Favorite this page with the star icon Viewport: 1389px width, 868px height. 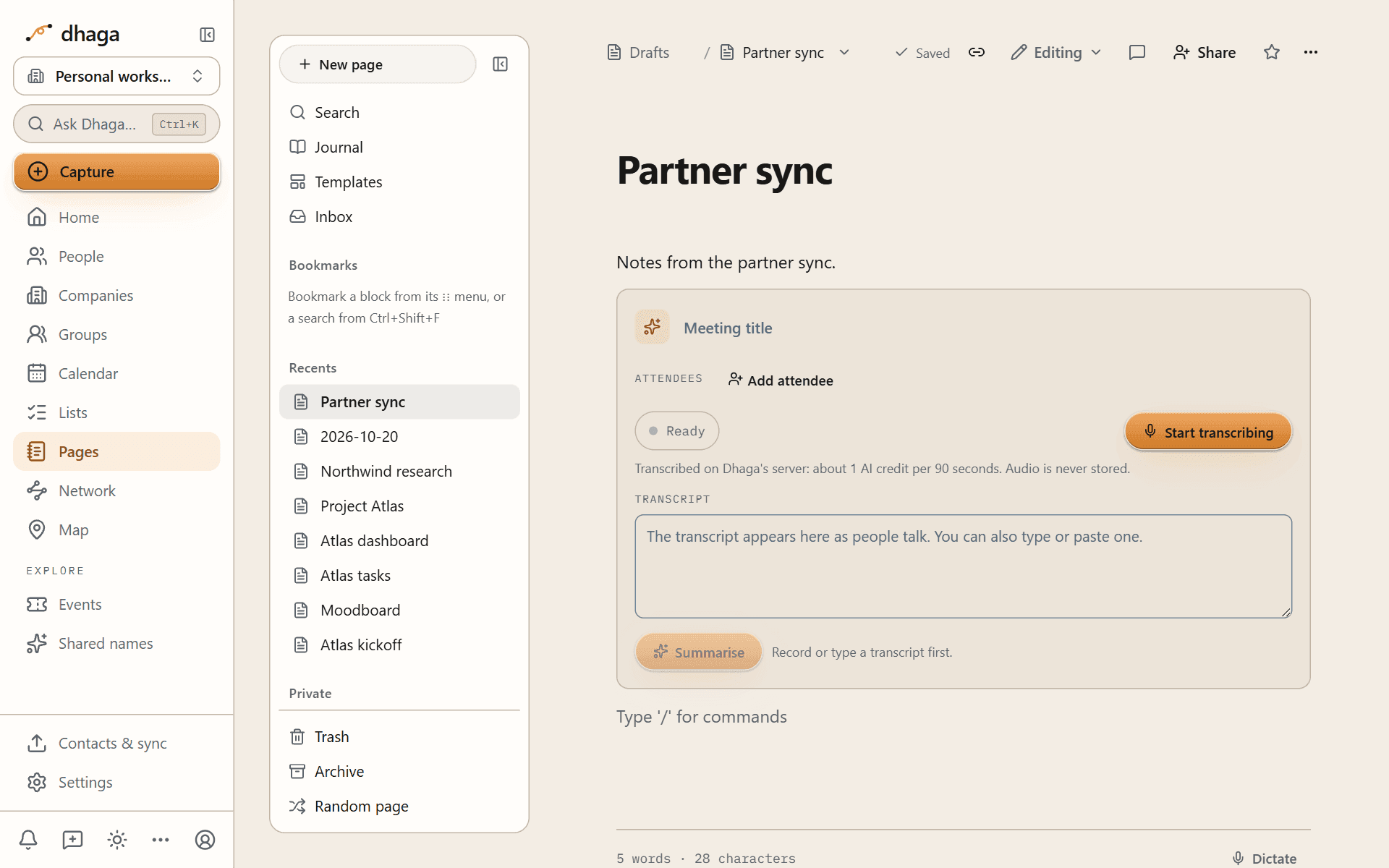point(1272,52)
